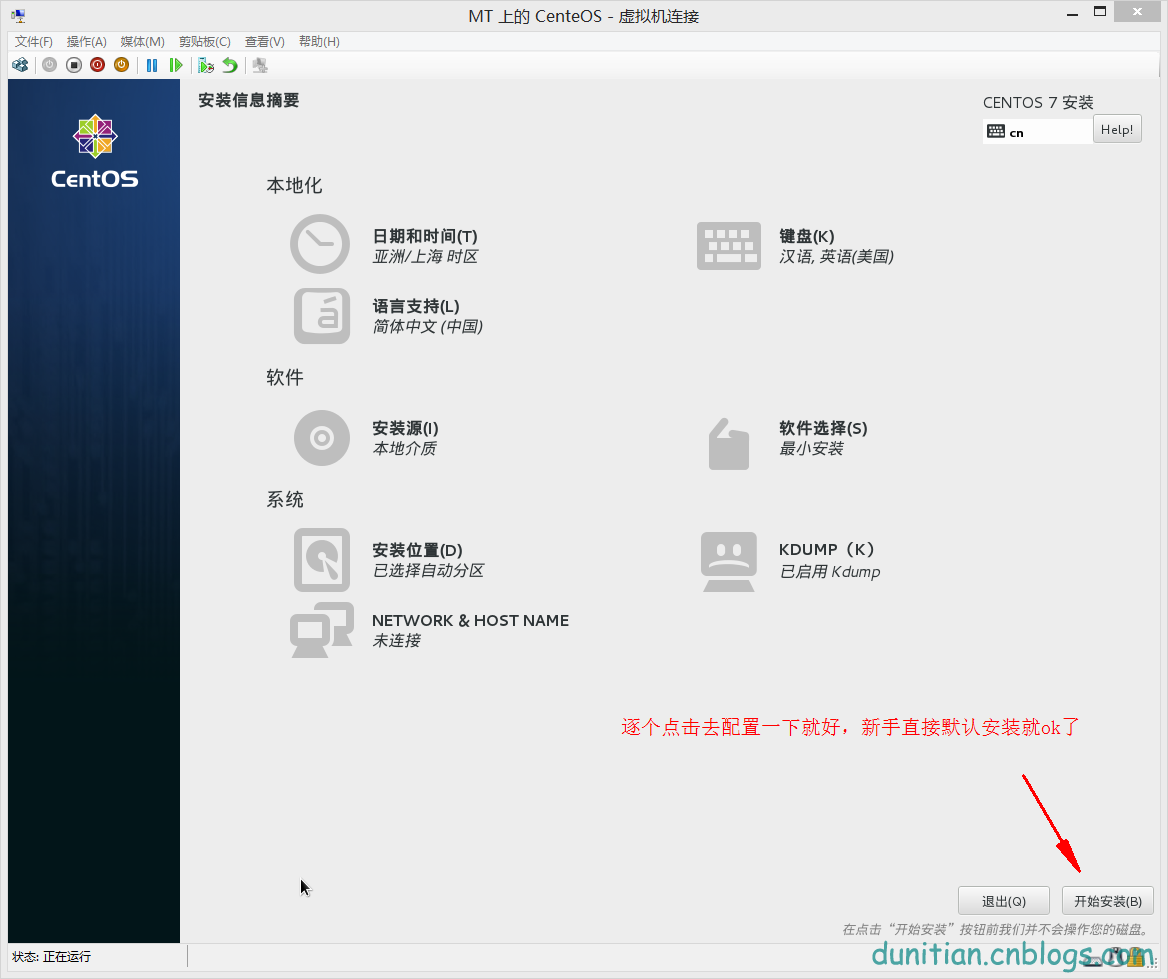Image resolution: width=1168 pixels, height=979 pixels.
Task: Open 日期和时间(T) settings
Action: (x=425, y=236)
